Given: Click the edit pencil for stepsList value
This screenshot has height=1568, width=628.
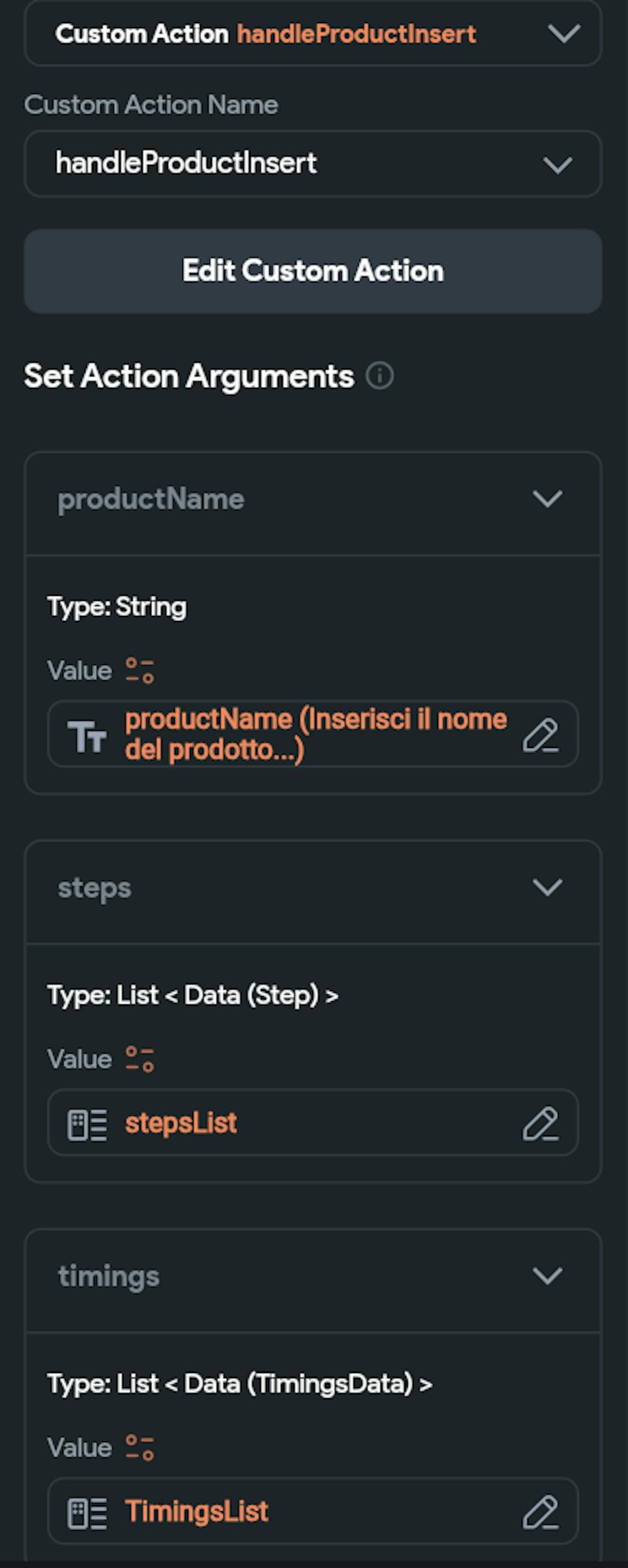Looking at the screenshot, I should tap(540, 1124).
